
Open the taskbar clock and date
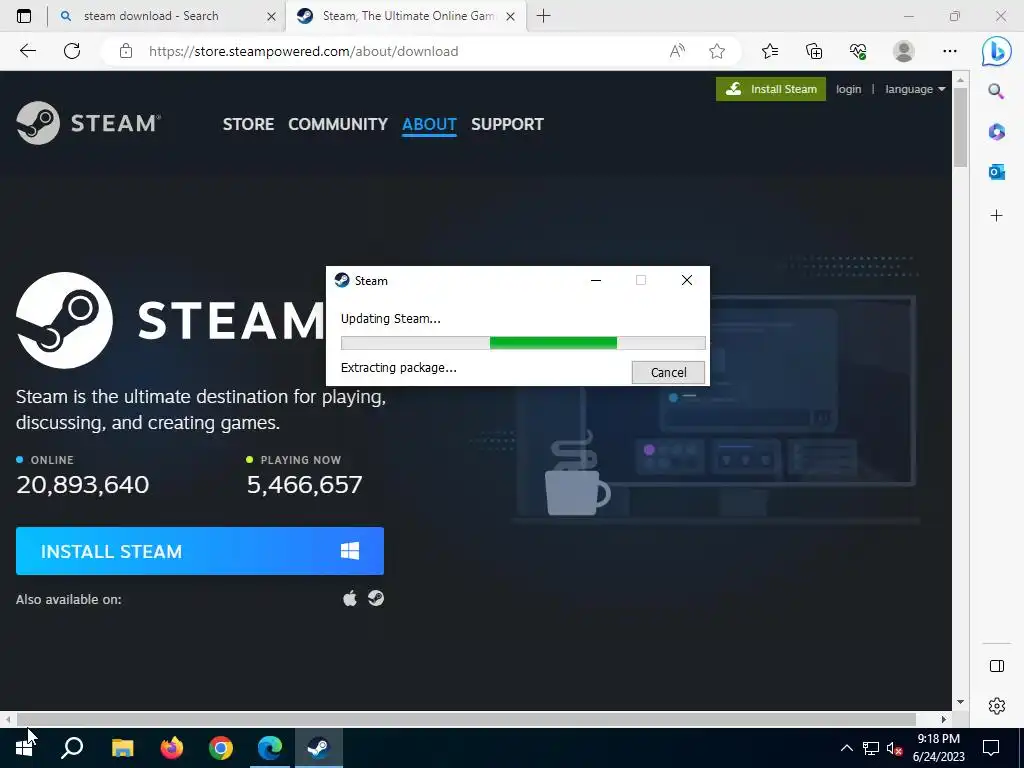[938, 748]
